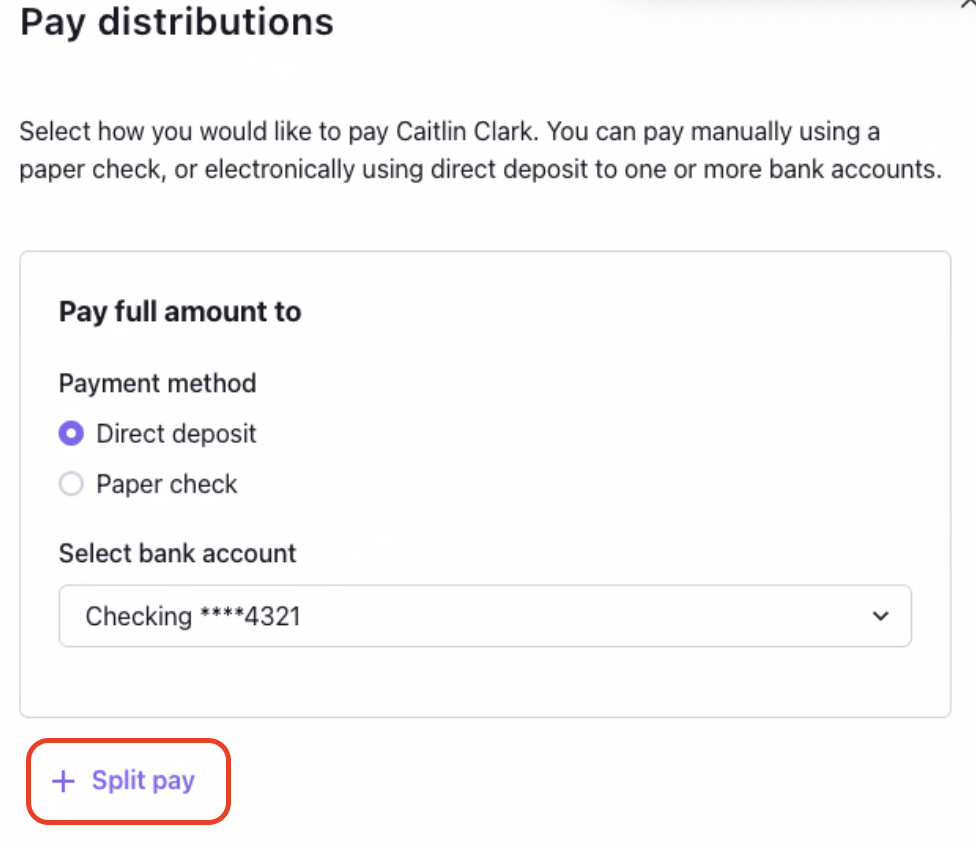
Task: Select the Direct deposit radio button
Action: tap(71, 434)
